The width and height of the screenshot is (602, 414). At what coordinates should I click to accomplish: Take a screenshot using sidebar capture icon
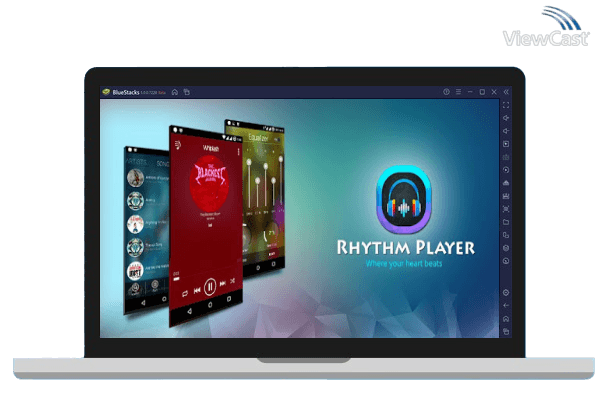tap(506, 209)
